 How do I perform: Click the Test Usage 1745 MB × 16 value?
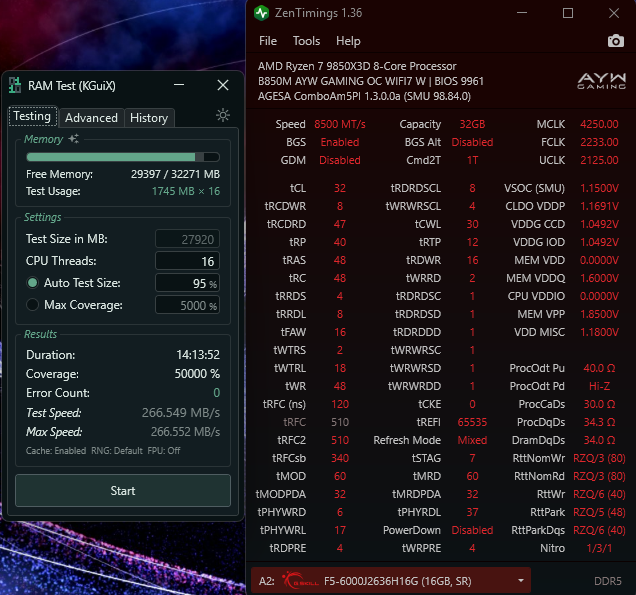pyautogui.click(x=186, y=191)
